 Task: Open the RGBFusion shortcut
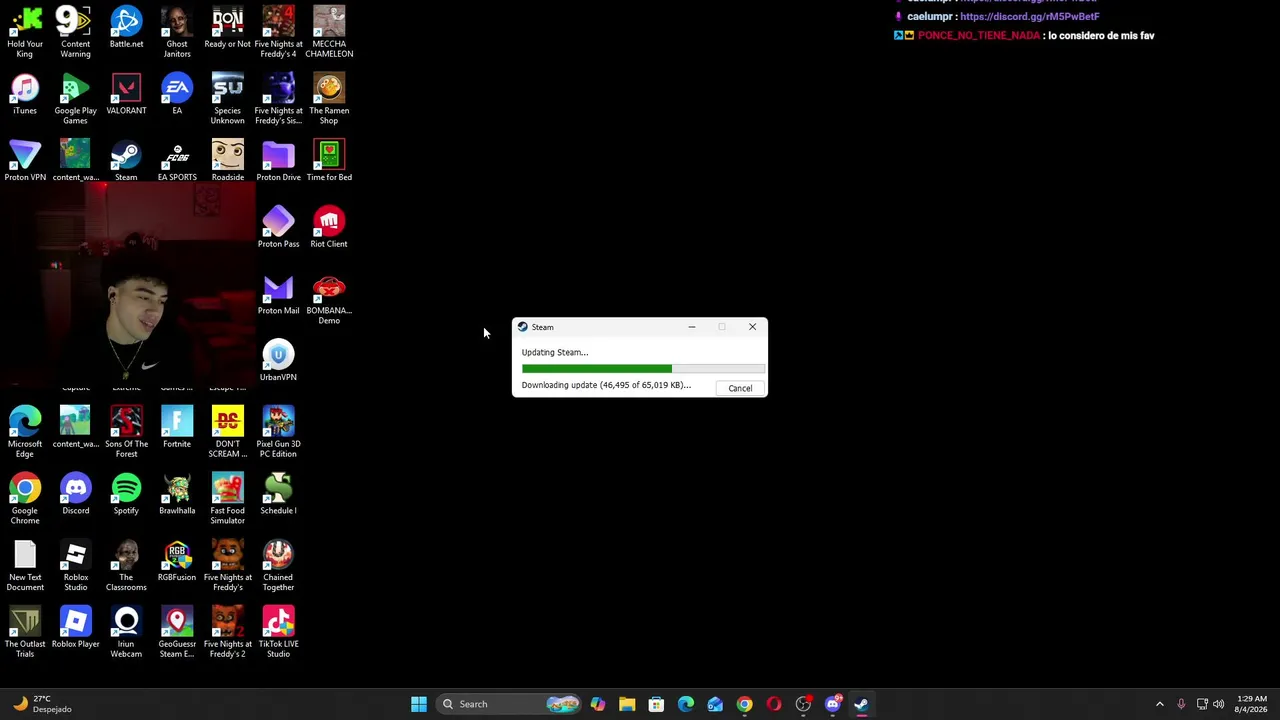point(177,561)
